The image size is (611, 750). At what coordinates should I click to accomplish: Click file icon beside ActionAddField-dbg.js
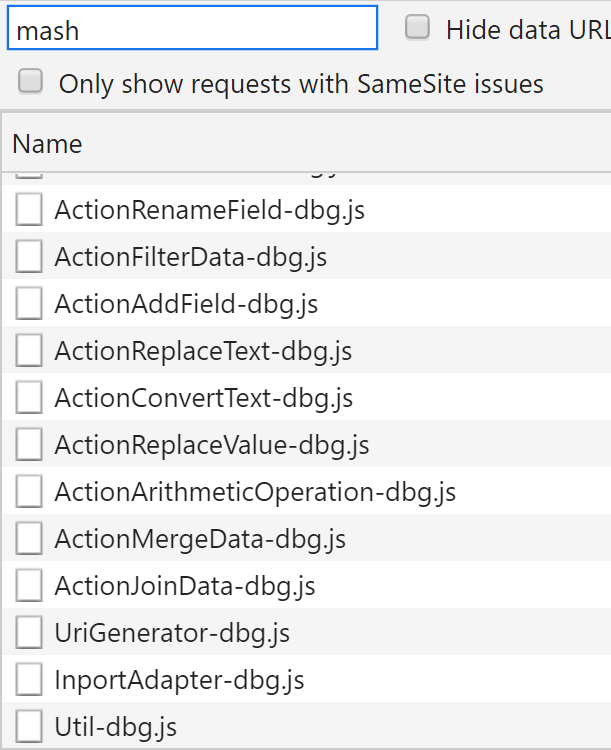click(x=30, y=304)
